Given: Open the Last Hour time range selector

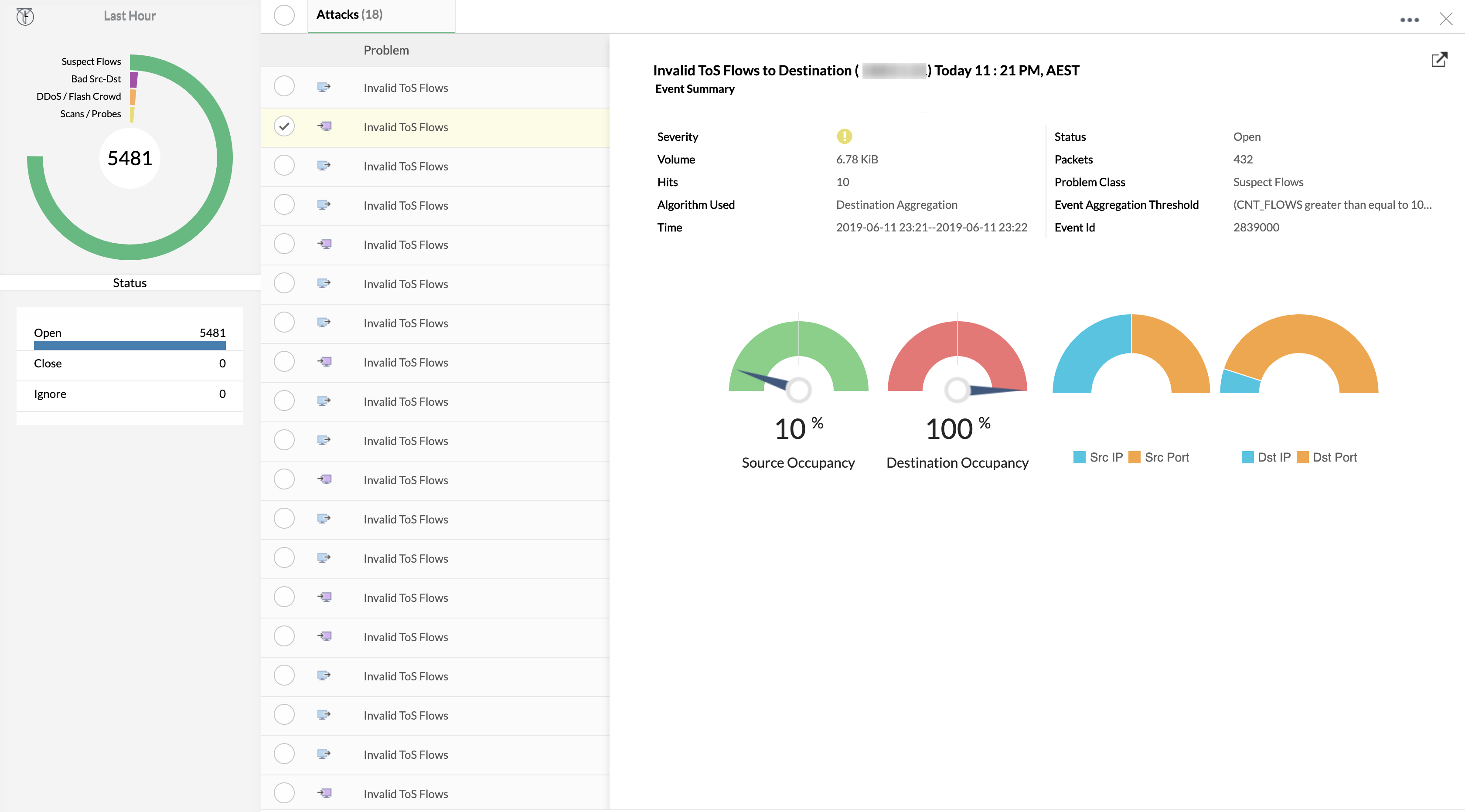Looking at the screenshot, I should pyautogui.click(x=129, y=16).
